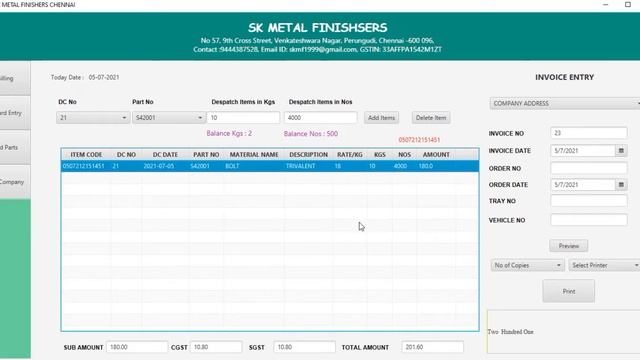Open the Order Date calendar picker
640x360 pixels.
(x=621, y=184)
